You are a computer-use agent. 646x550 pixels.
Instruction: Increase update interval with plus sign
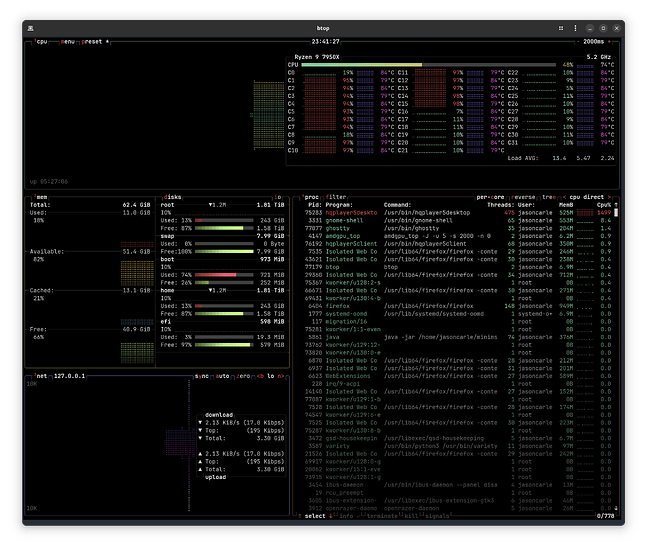[x=609, y=42]
